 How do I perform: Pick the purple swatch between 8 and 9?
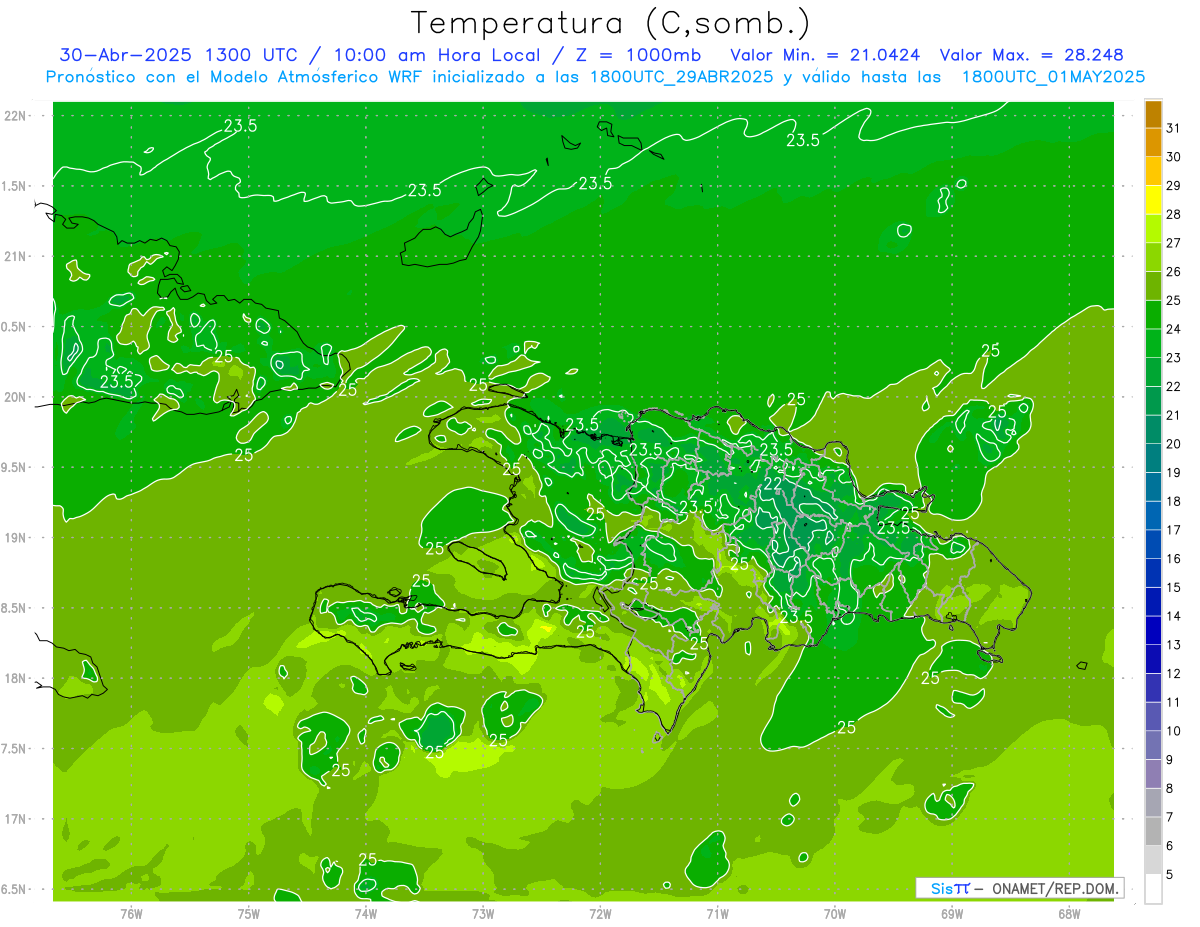click(x=1153, y=774)
